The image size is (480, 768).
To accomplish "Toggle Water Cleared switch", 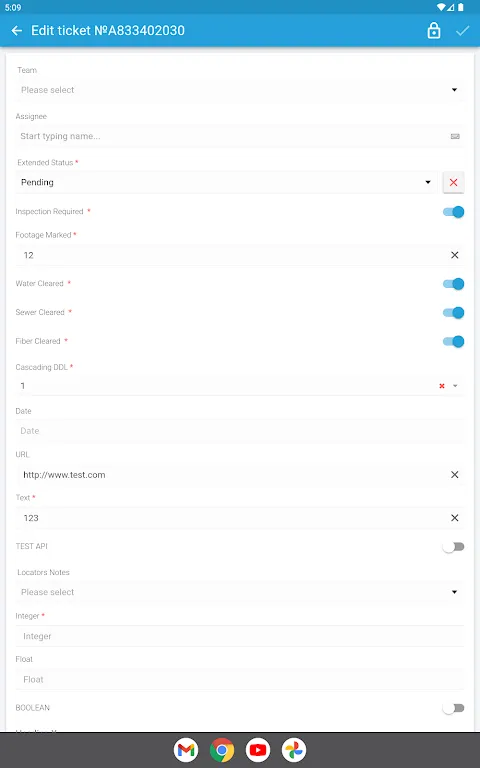I will (453, 284).
